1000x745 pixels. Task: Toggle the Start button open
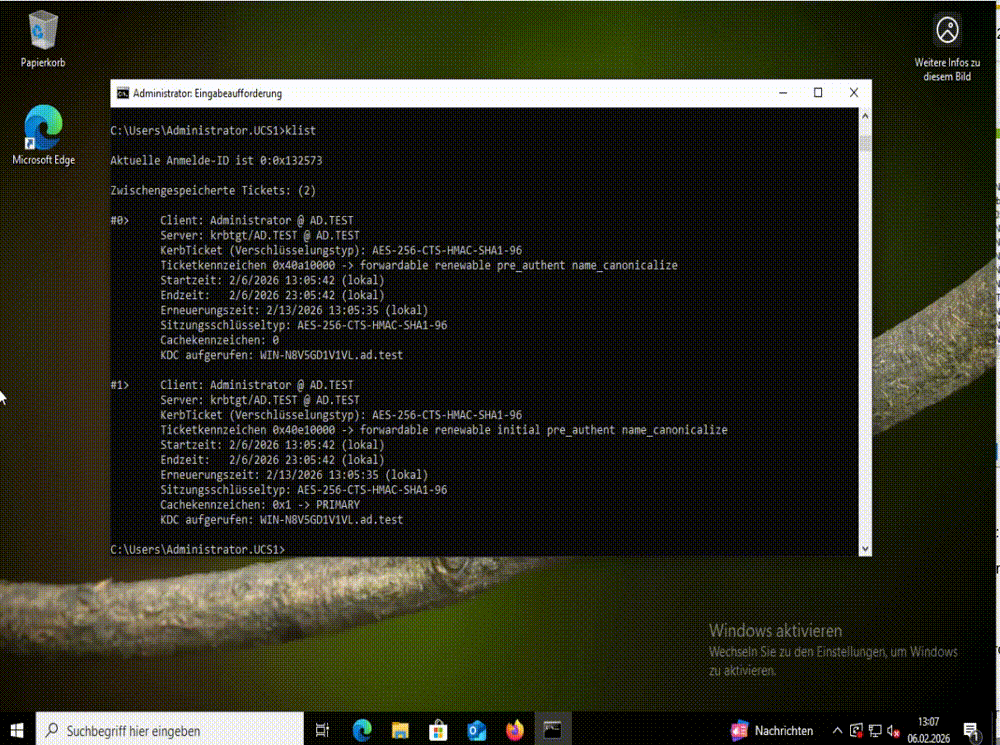click(18, 729)
